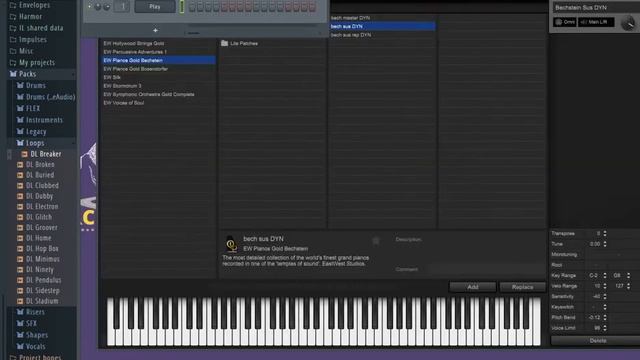Click the Transpose stepper arrows
640x360 pixels.
tap(605, 233)
